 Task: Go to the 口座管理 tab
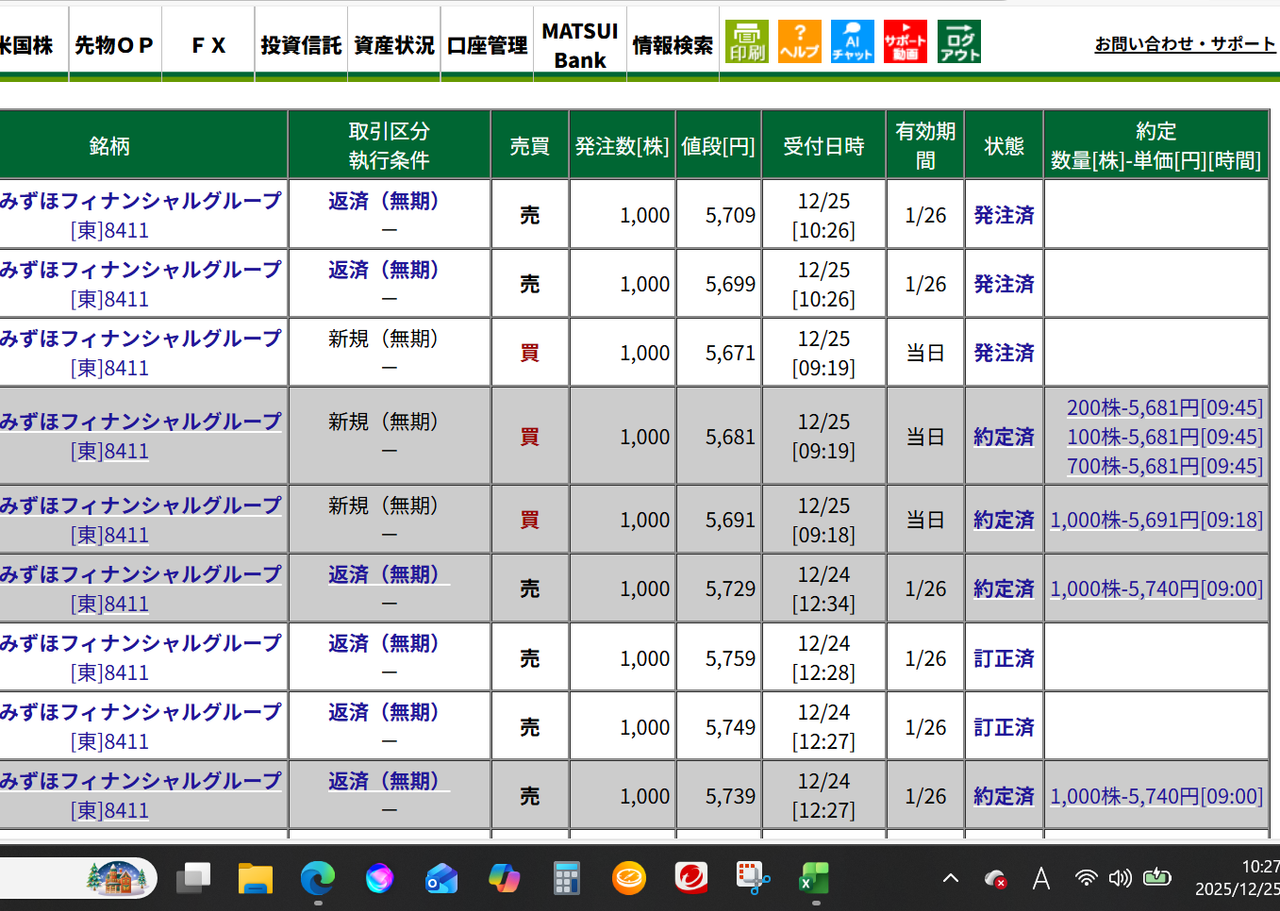[486, 44]
